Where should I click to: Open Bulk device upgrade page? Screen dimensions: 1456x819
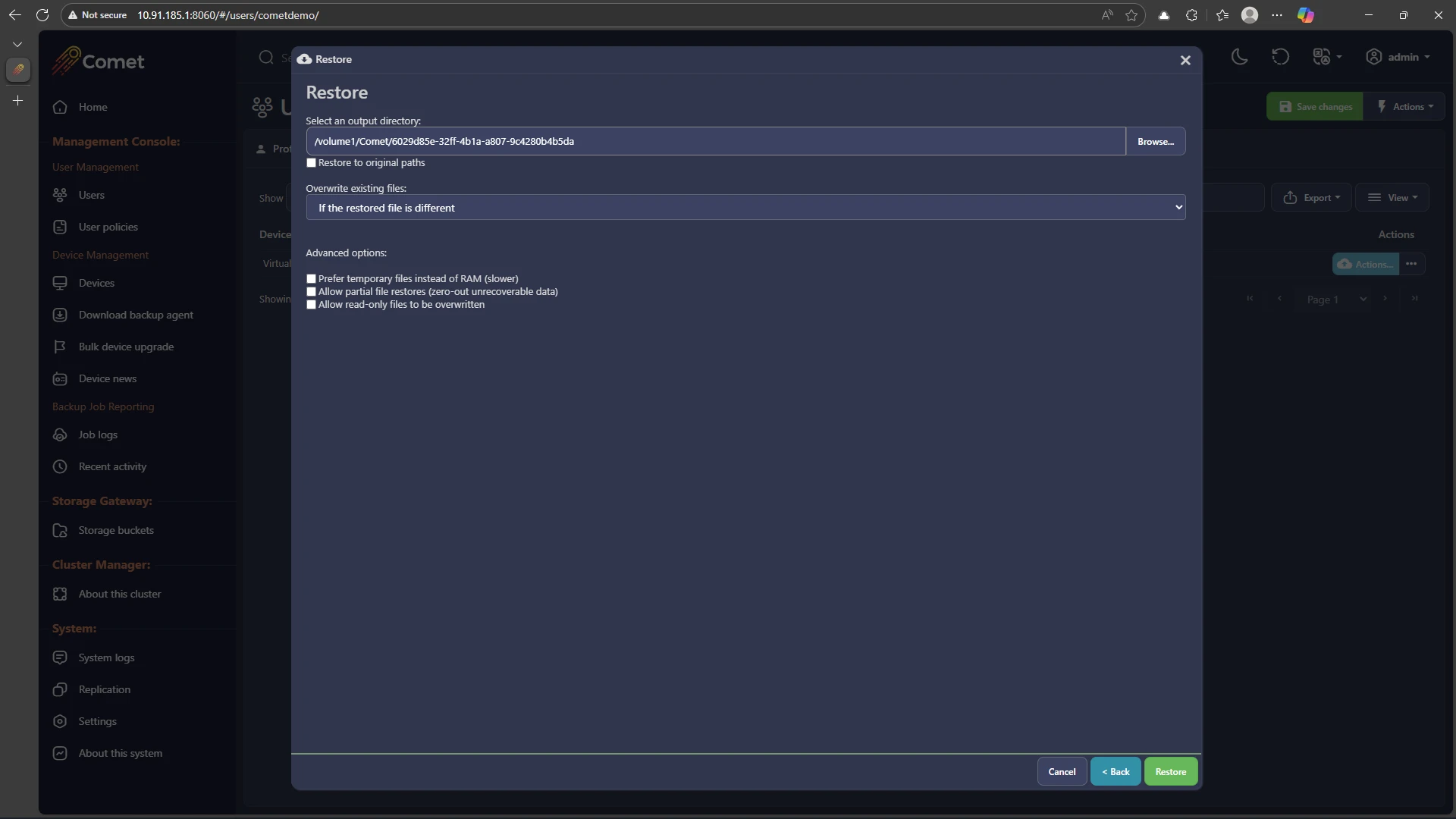[126, 347]
